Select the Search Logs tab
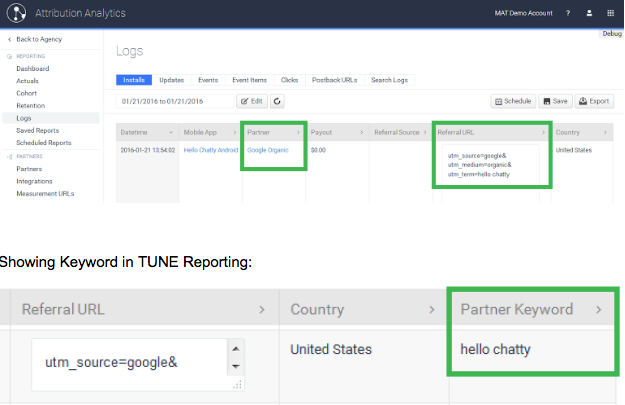 389,80
